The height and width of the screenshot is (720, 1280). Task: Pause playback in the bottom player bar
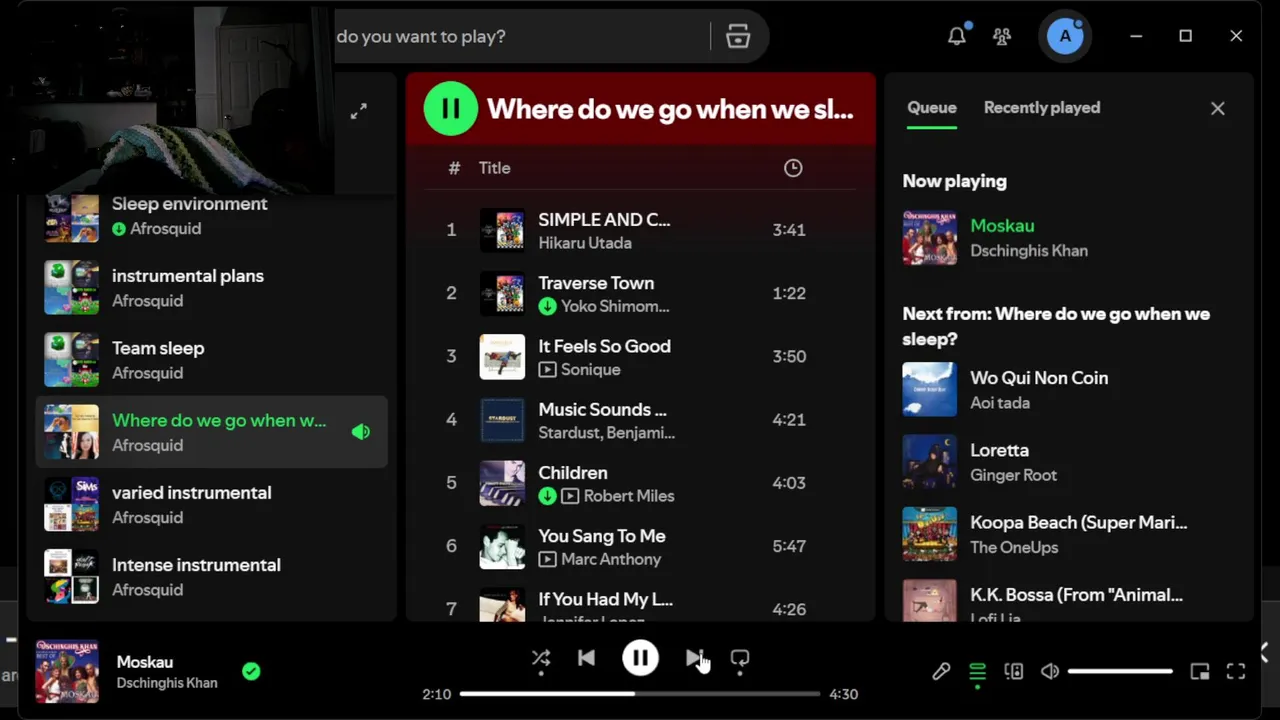click(640, 658)
